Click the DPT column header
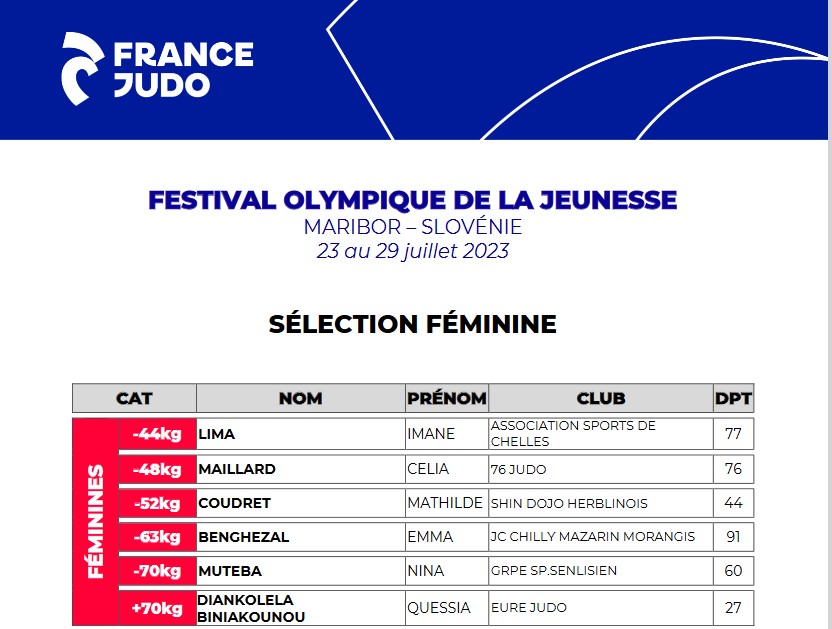 click(x=733, y=398)
